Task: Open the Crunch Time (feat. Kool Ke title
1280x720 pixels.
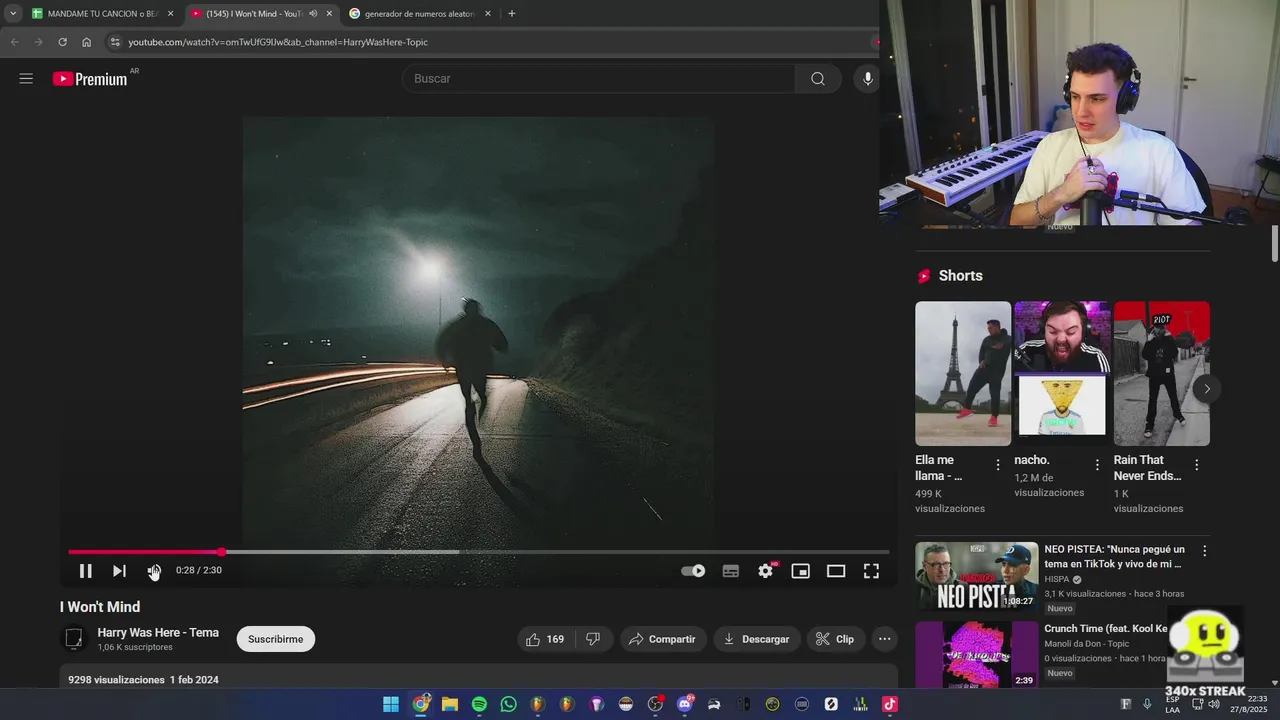Action: pyautogui.click(x=1106, y=628)
